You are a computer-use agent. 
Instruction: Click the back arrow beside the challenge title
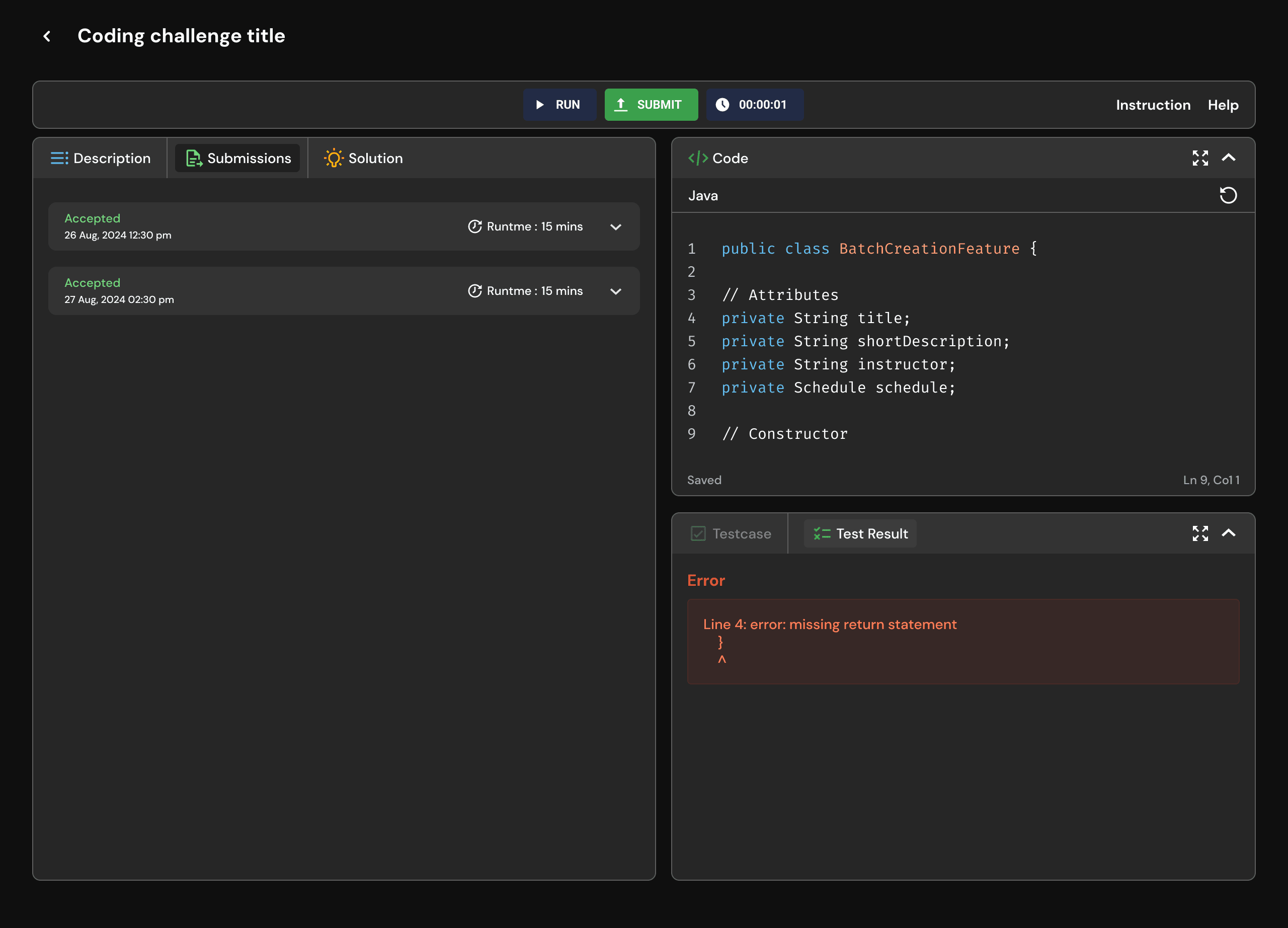47,36
